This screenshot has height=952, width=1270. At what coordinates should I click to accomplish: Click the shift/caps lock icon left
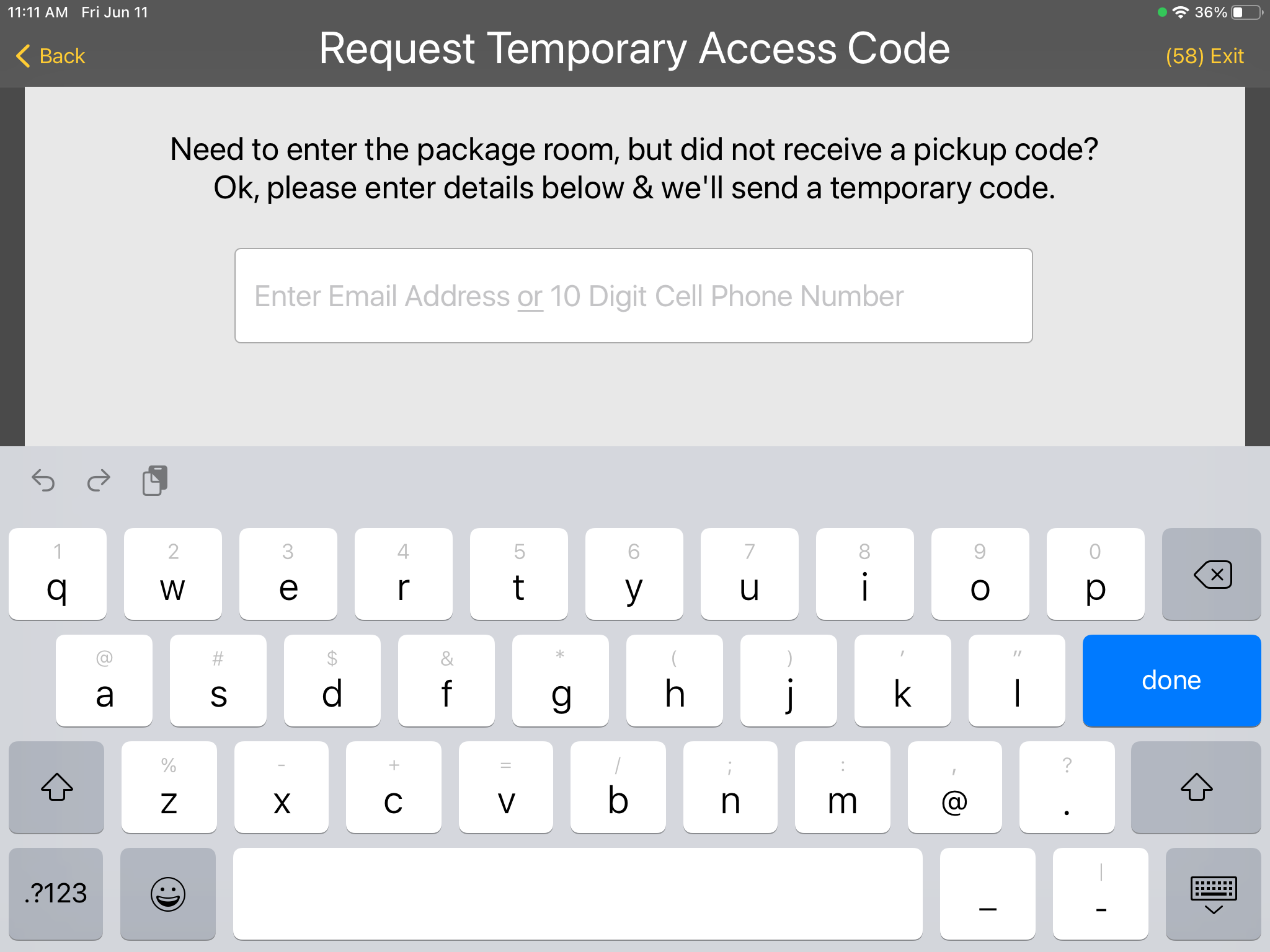(56, 787)
